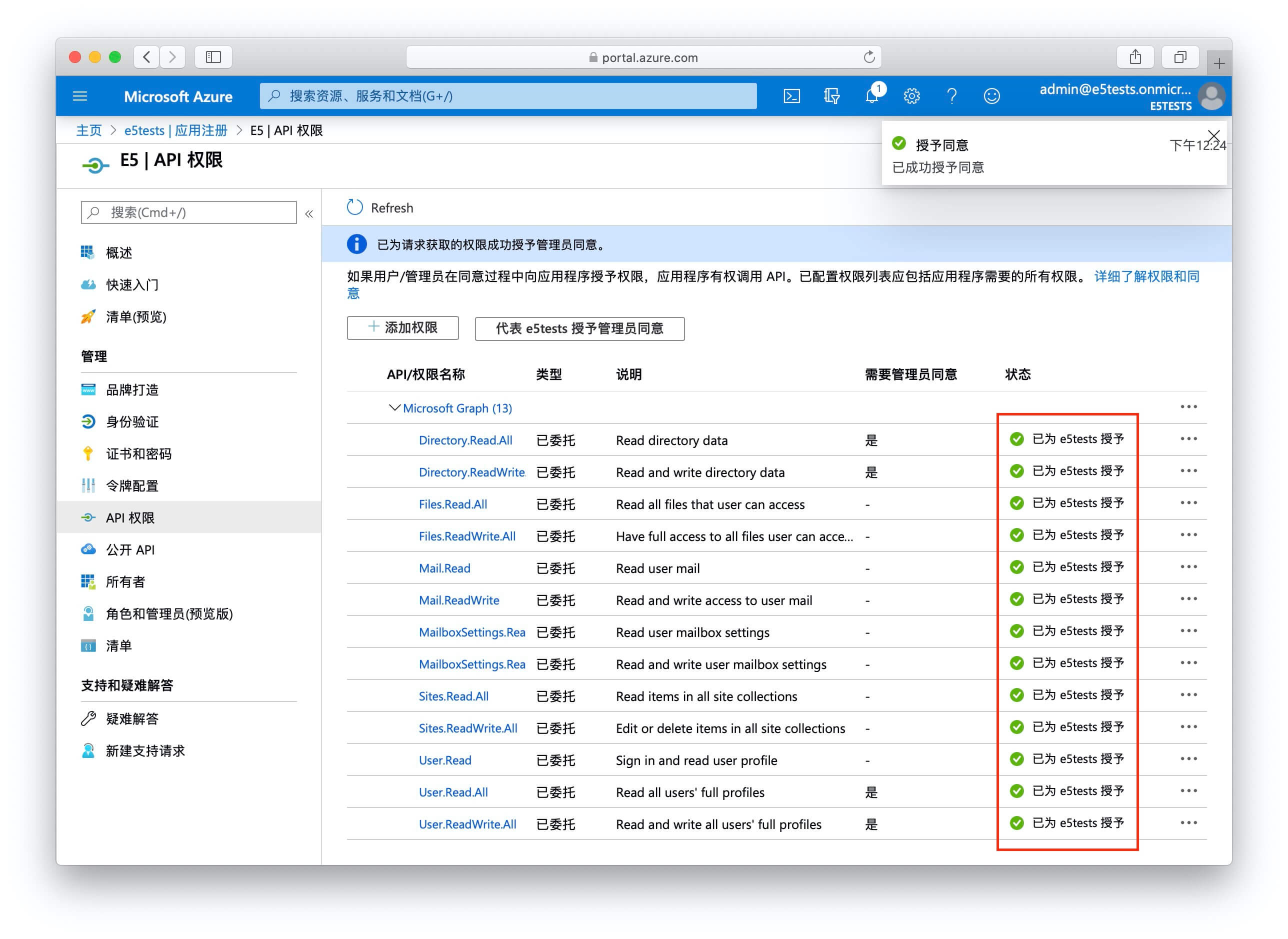Click the API/权限名称 column header
Viewport: 1288px width, 939px height.
click(x=425, y=374)
